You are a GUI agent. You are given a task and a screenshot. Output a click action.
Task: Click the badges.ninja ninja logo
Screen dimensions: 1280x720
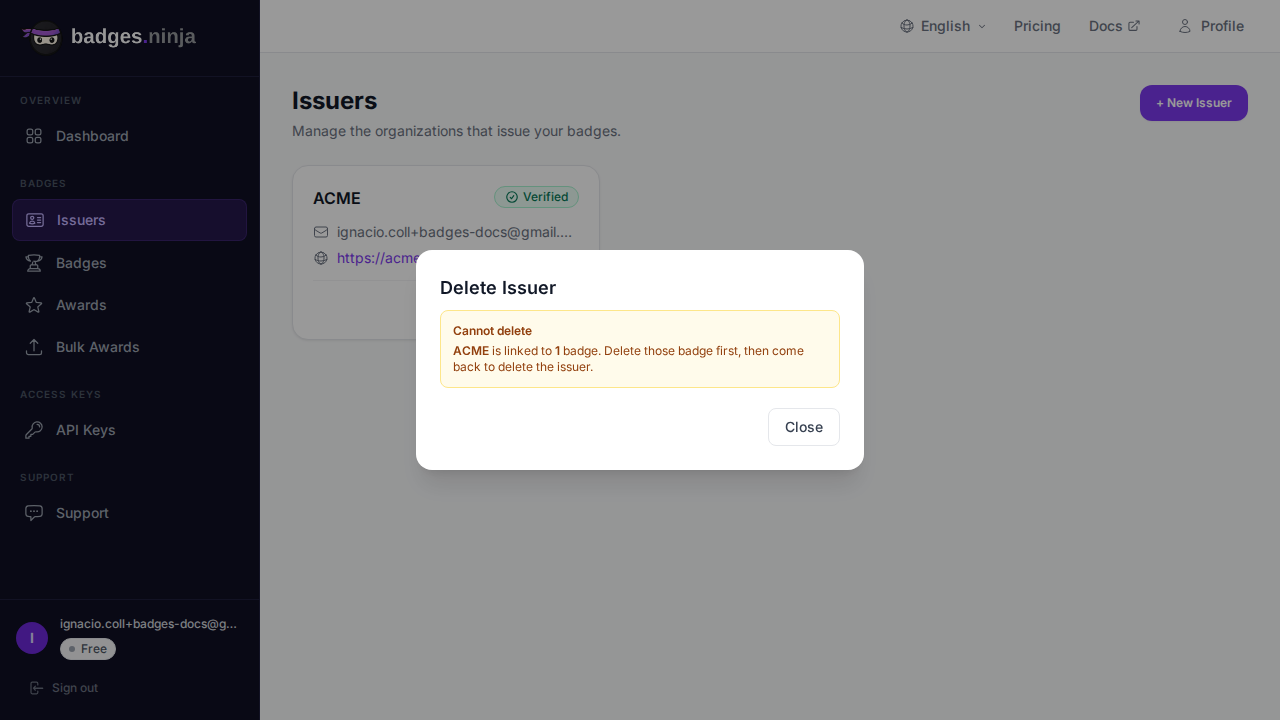click(43, 37)
